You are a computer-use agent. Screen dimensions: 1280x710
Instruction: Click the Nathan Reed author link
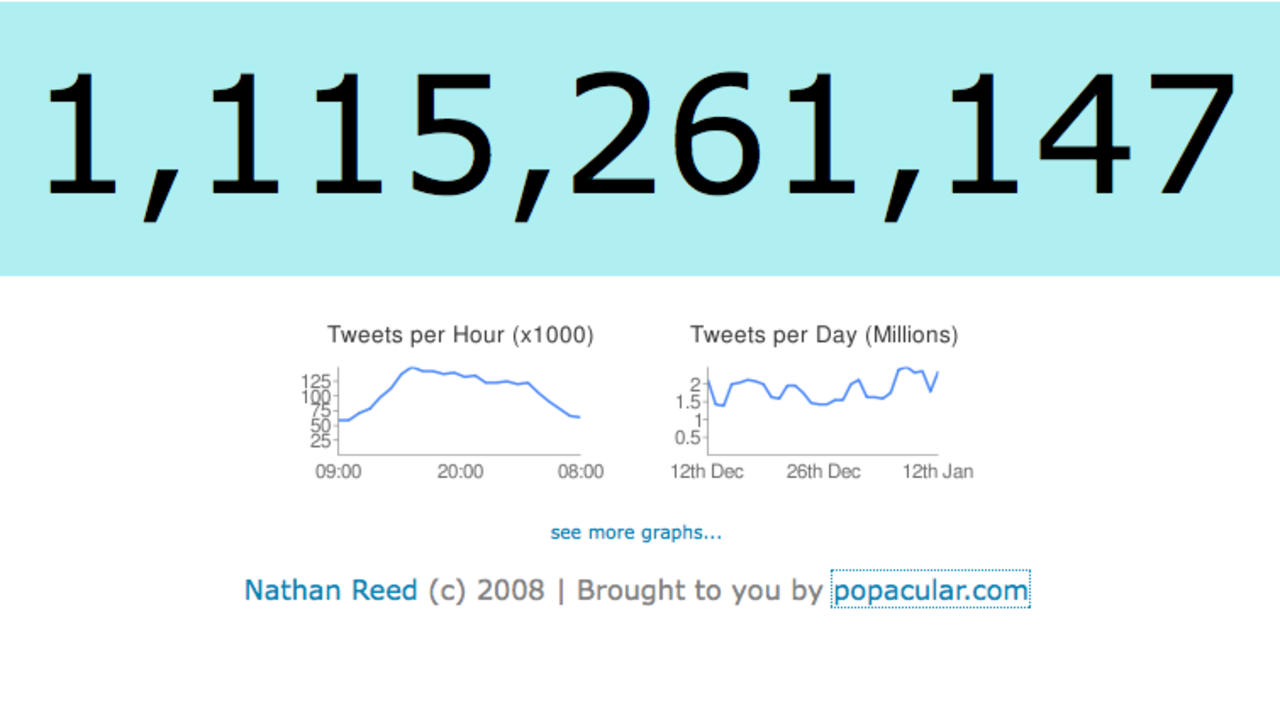pos(330,590)
